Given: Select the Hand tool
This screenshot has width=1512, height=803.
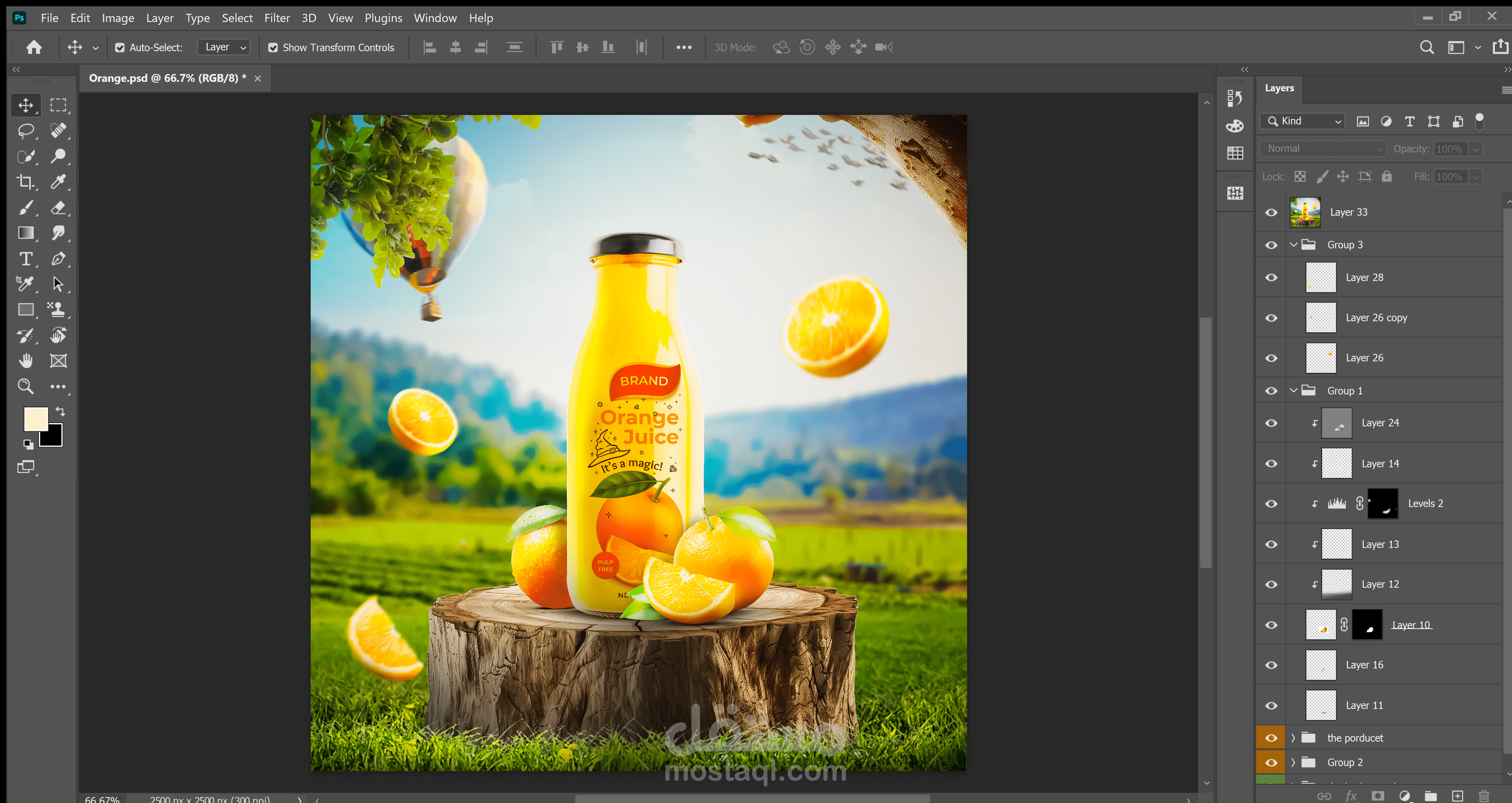Looking at the screenshot, I should coord(25,361).
